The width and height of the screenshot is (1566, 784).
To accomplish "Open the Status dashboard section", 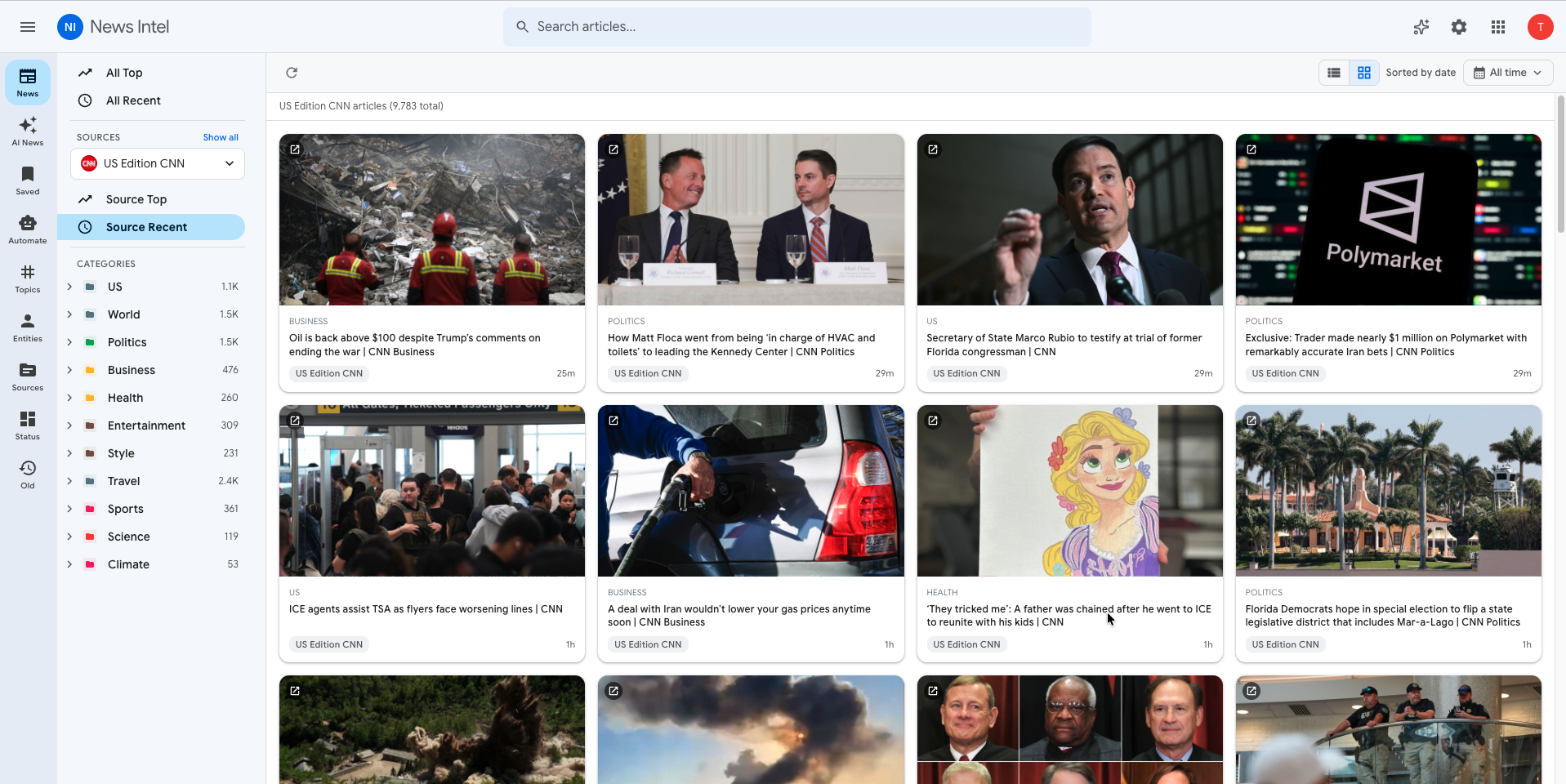I will coord(28,425).
